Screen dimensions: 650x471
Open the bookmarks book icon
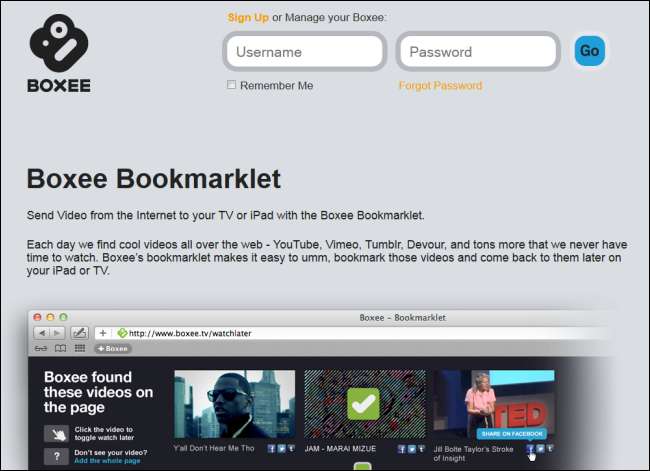point(61,348)
